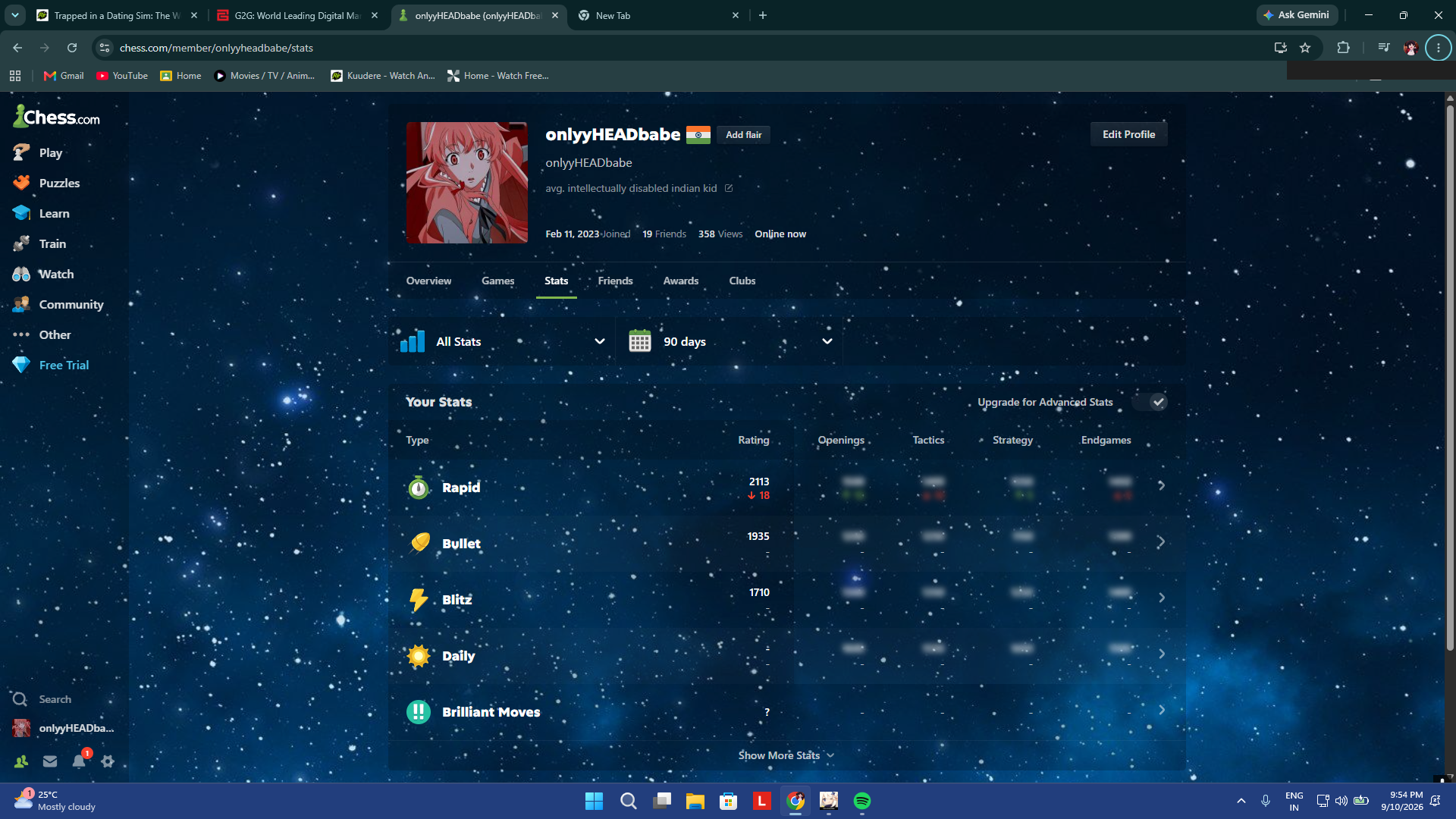Expand the Bullet row chevron
1456x819 pixels.
(1161, 541)
